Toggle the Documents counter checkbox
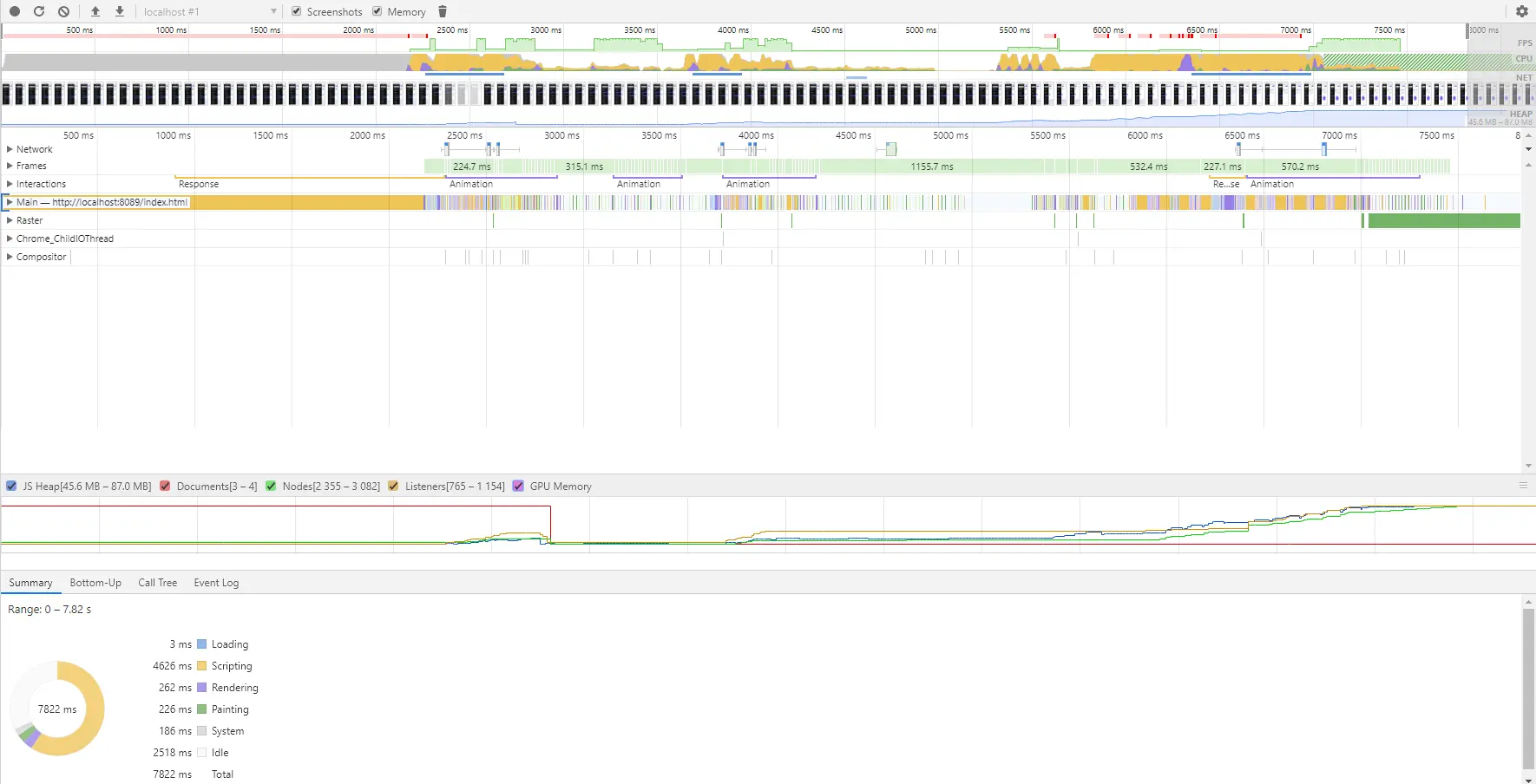This screenshot has height=784, width=1536. [165, 486]
